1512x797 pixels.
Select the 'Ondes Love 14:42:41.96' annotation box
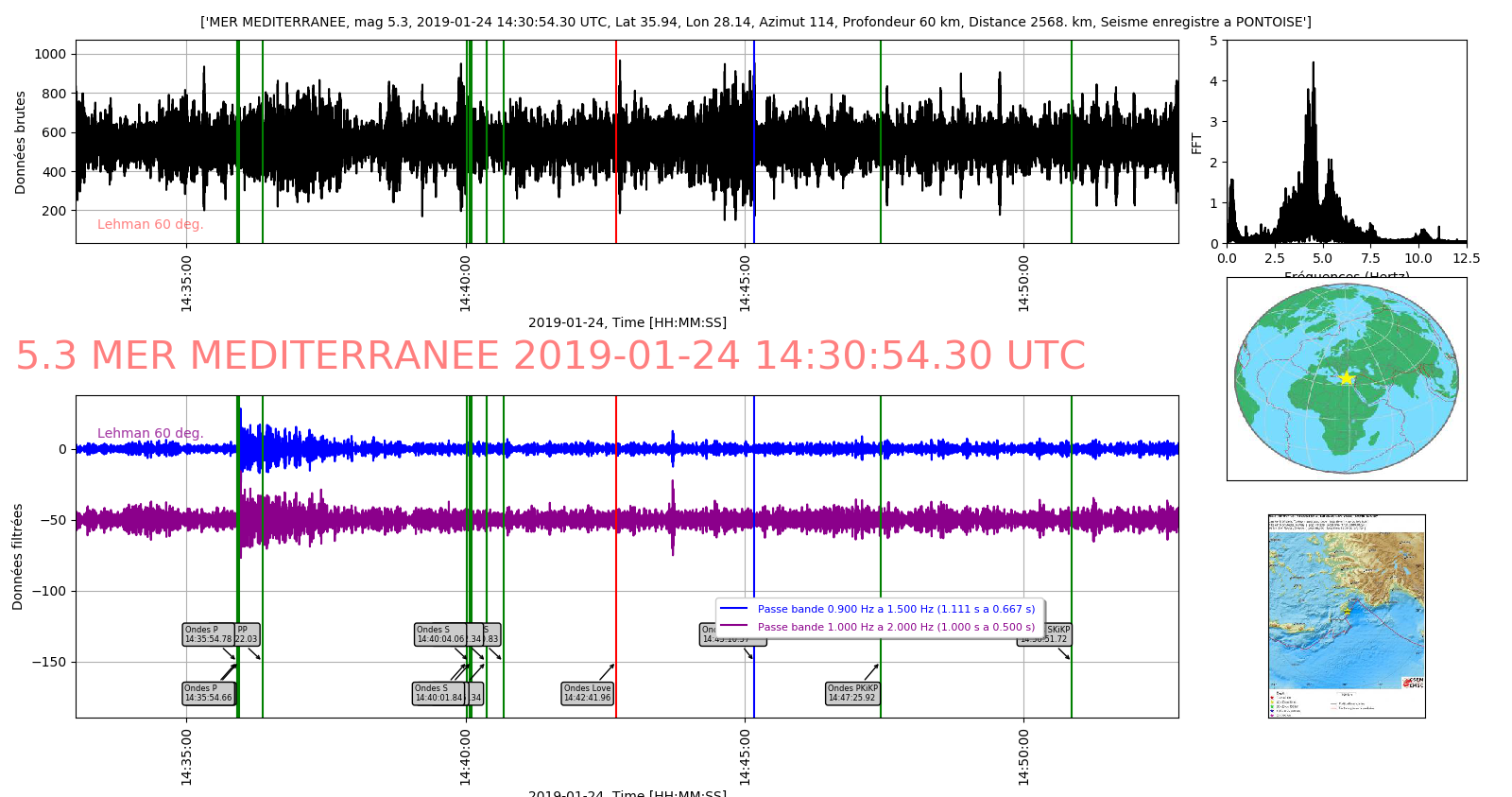[x=587, y=693]
